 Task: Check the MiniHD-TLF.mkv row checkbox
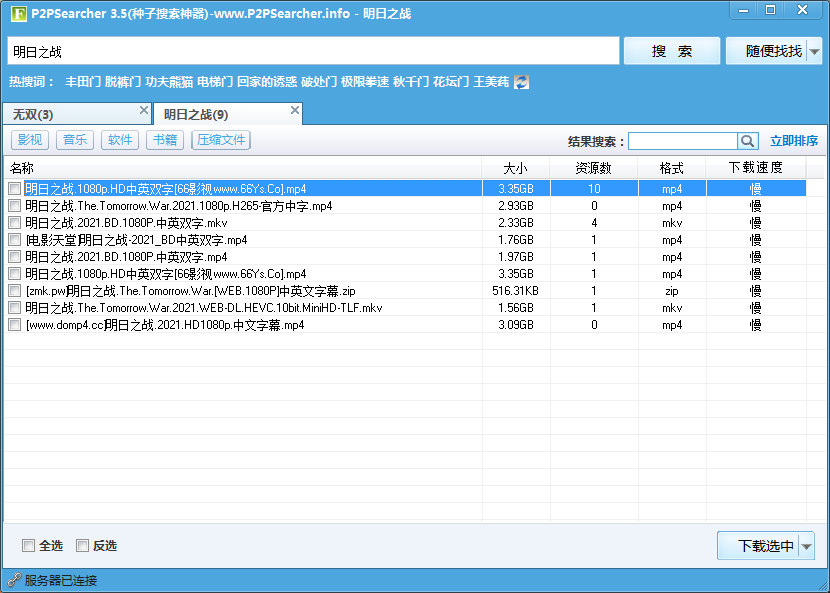click(15, 308)
